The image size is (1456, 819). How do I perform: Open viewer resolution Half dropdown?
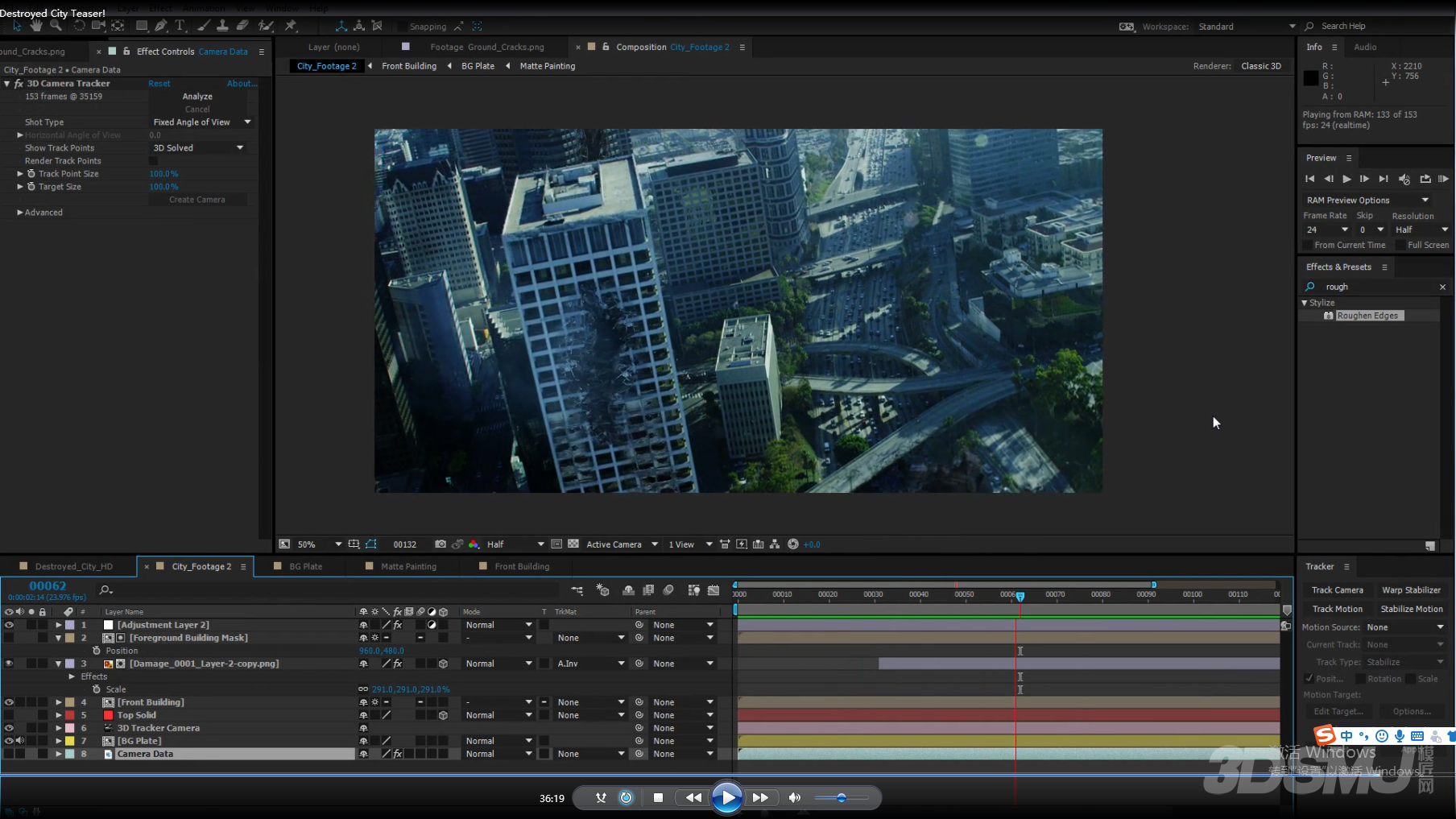click(515, 544)
